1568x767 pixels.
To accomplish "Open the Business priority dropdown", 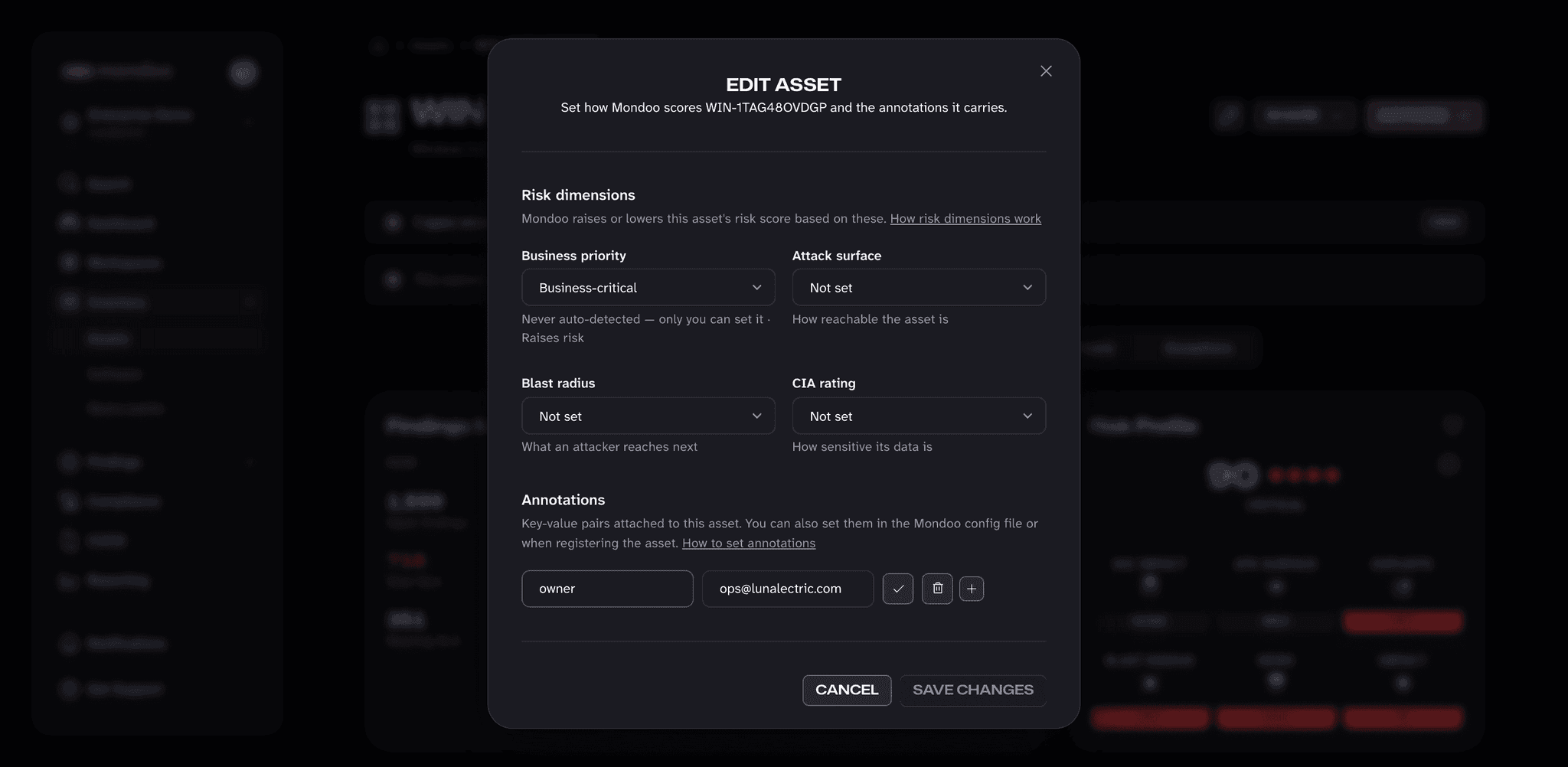I will 648,287.
